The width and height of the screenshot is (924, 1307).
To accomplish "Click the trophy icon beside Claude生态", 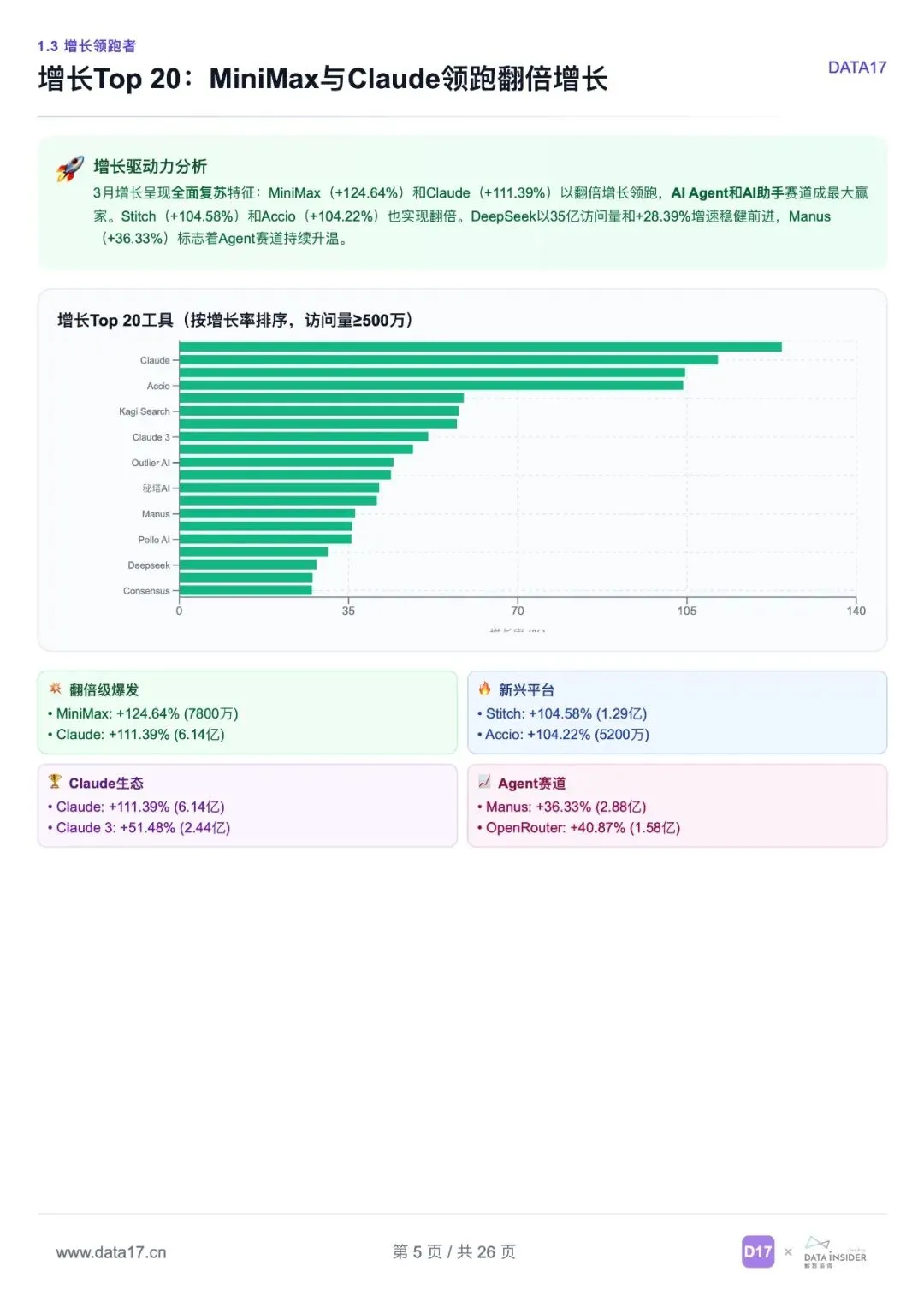I will point(55,782).
